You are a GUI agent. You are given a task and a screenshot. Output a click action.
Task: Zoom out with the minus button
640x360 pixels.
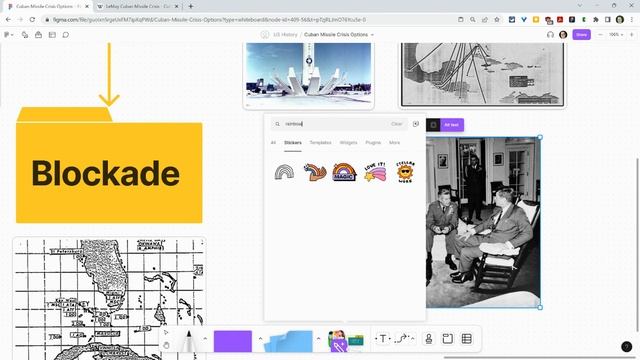pyautogui.click(x=600, y=35)
